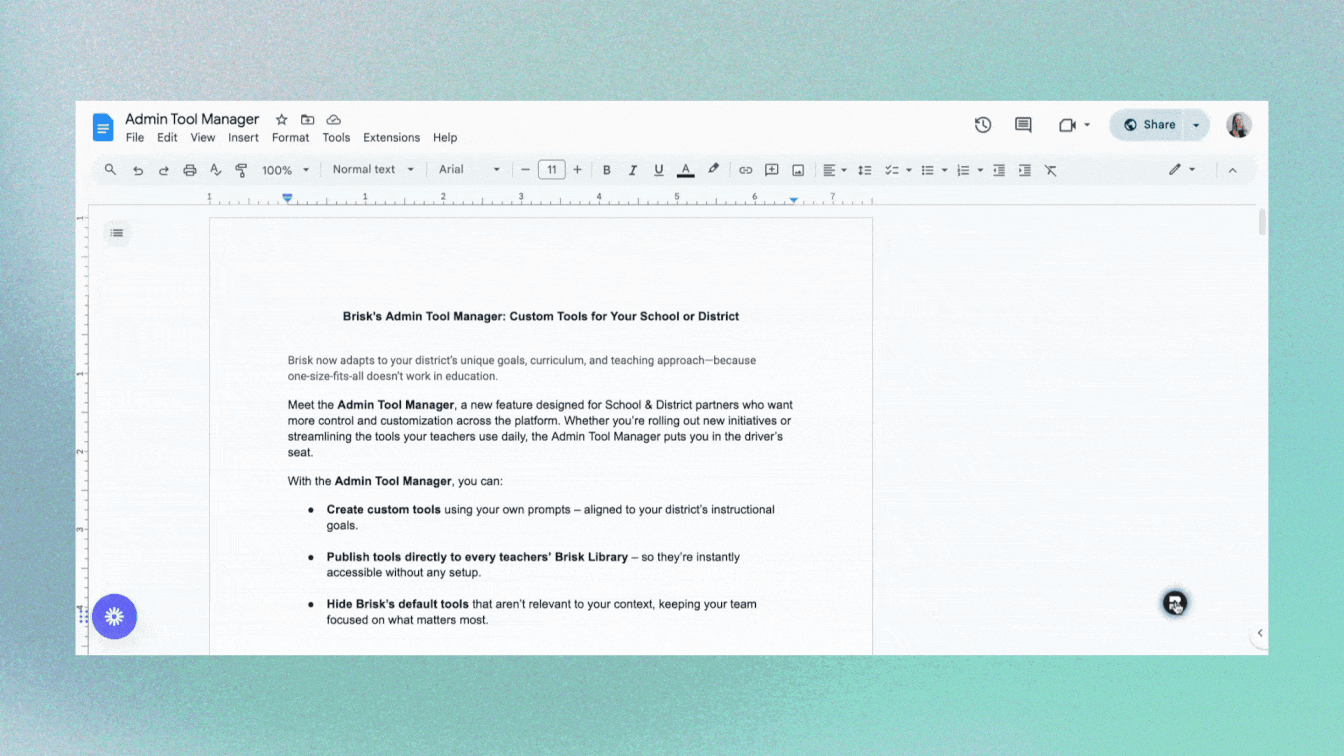
Task: Apply a bulleted list
Action: pyautogui.click(x=927, y=170)
